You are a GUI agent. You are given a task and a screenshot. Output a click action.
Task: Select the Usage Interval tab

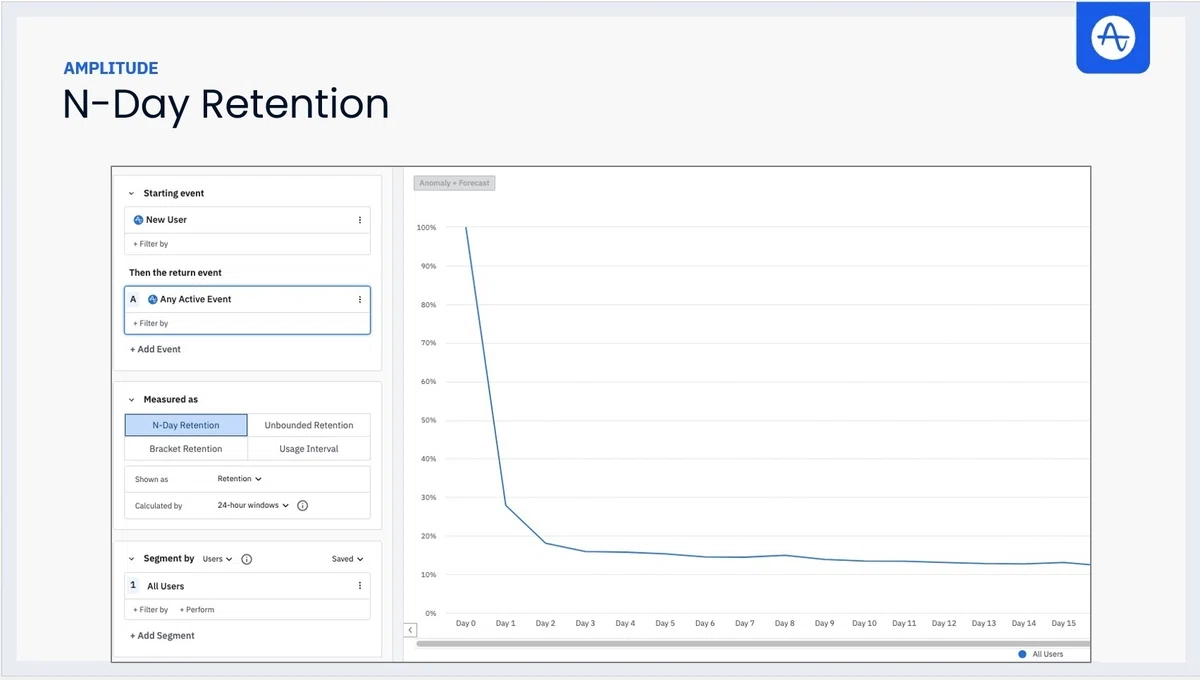[309, 449]
